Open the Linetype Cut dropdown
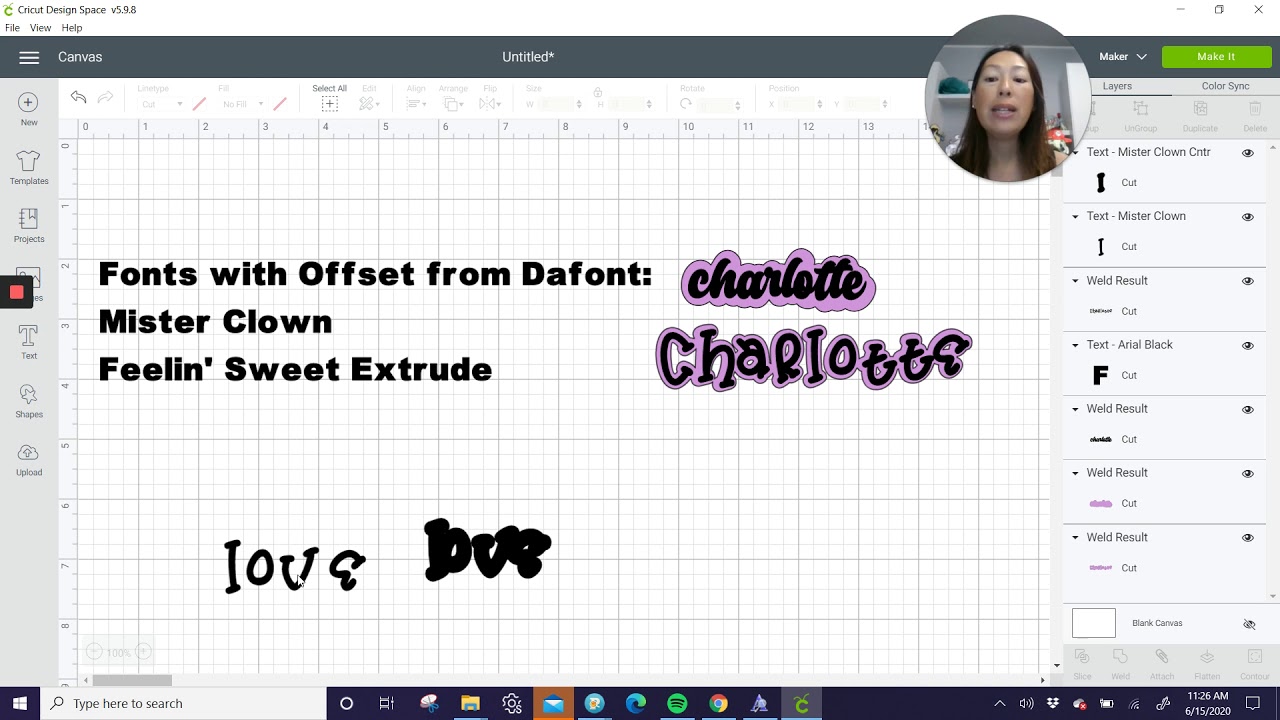This screenshot has width=1280, height=720. click(160, 104)
